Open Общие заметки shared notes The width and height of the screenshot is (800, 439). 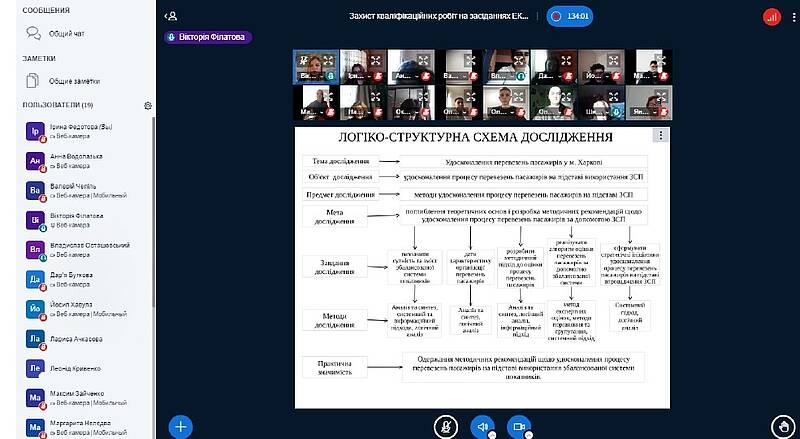pos(66,80)
